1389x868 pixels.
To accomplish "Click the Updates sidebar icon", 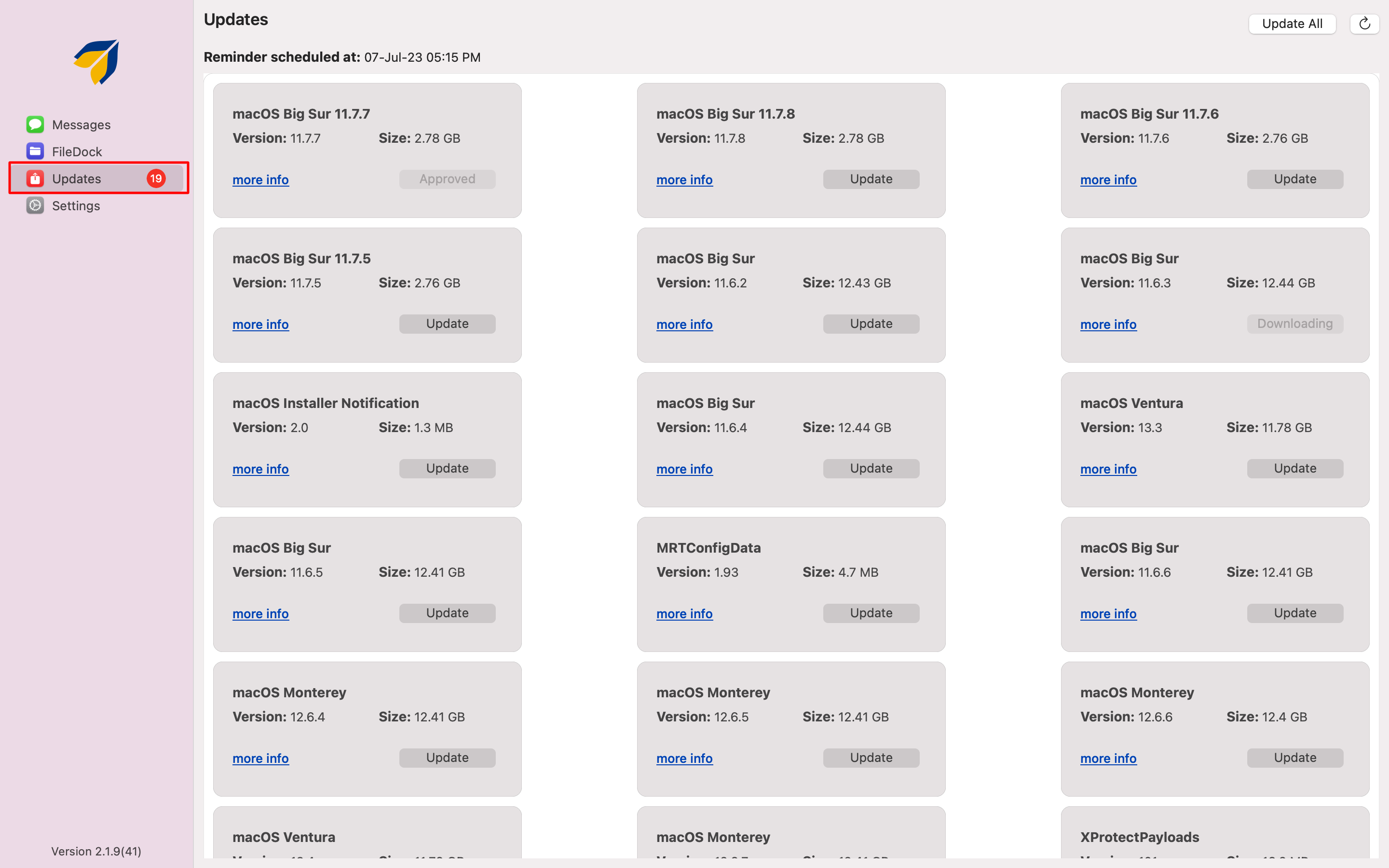I will tap(35, 178).
